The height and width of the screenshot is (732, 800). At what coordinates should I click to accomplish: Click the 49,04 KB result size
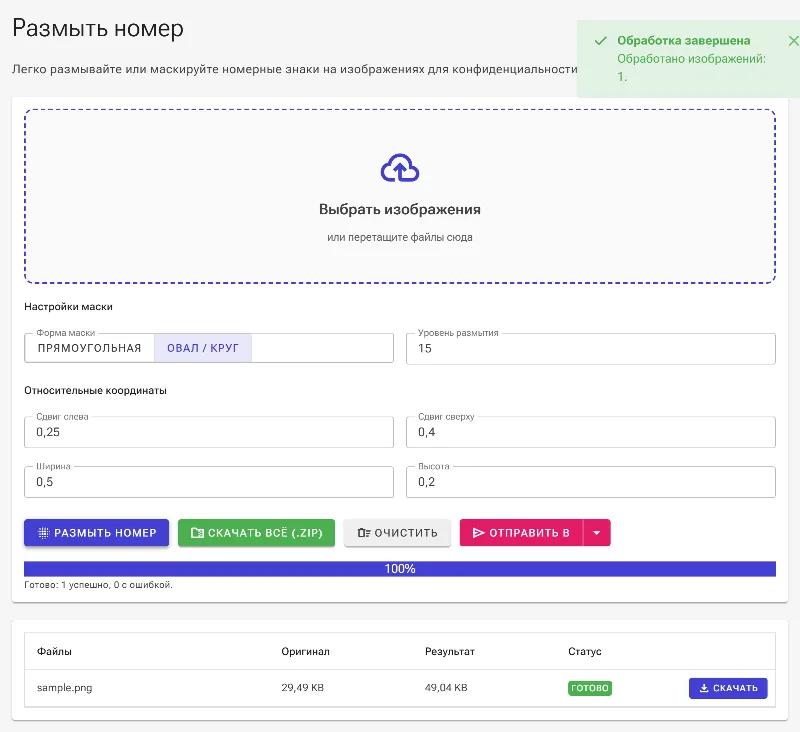coord(446,688)
